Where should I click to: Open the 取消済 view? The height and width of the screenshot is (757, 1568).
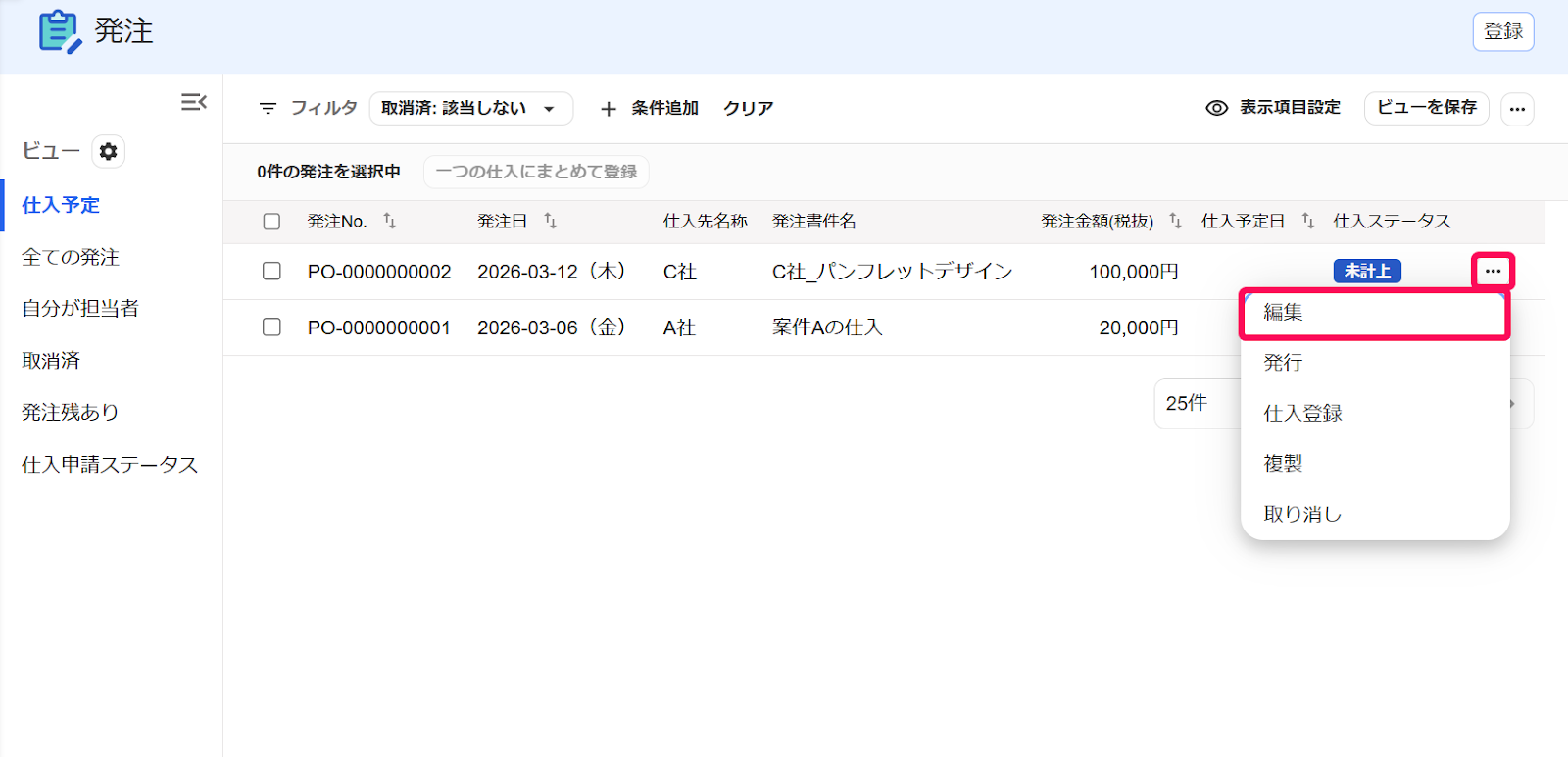[x=51, y=360]
